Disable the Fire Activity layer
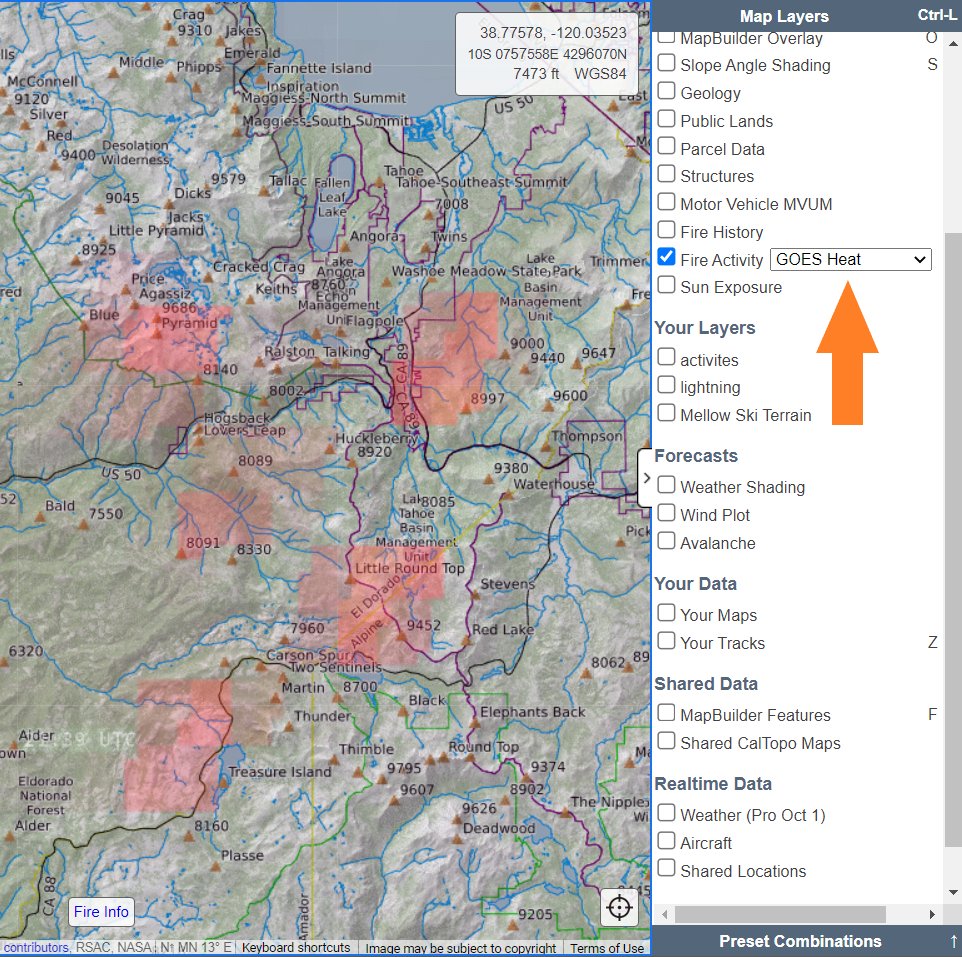Screen dimensions: 962x957 [x=666, y=258]
